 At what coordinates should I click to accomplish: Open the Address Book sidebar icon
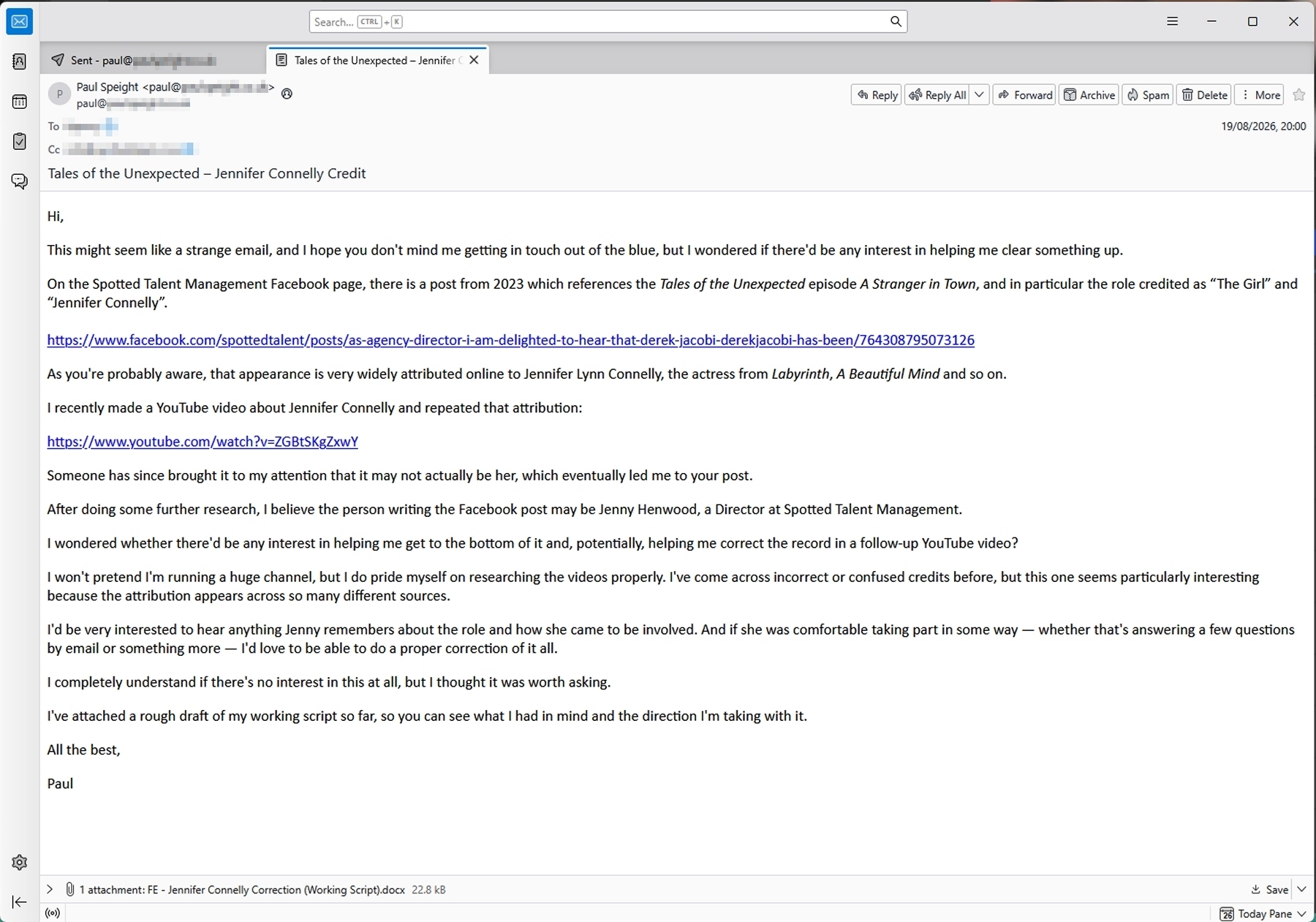tap(20, 61)
